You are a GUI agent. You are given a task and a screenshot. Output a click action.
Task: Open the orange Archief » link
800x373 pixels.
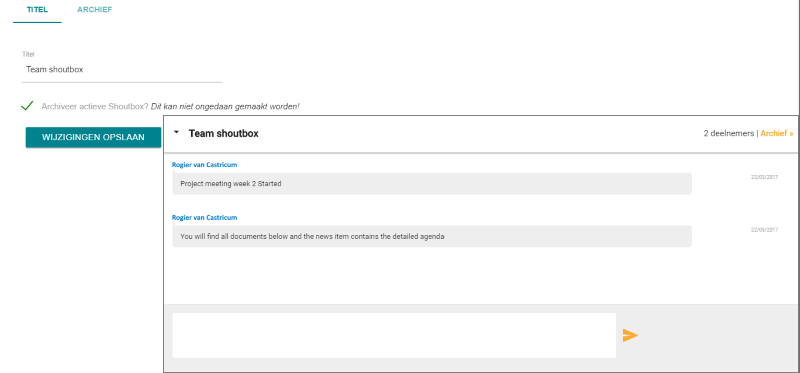tap(777, 133)
